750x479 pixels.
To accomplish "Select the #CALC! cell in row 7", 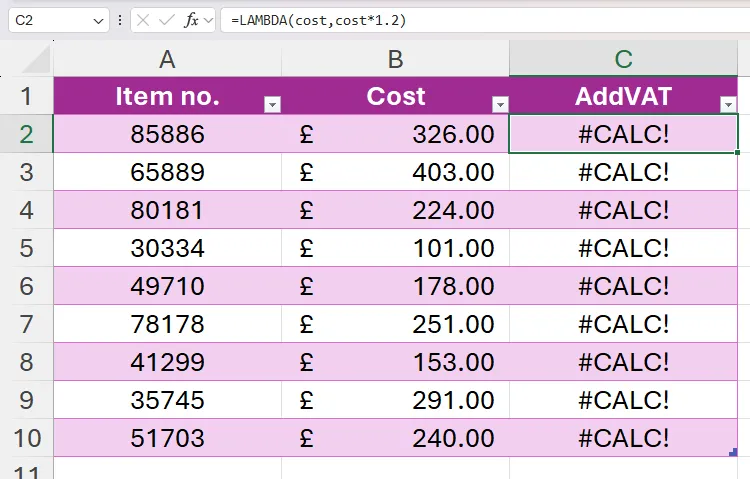I will tap(623, 324).
